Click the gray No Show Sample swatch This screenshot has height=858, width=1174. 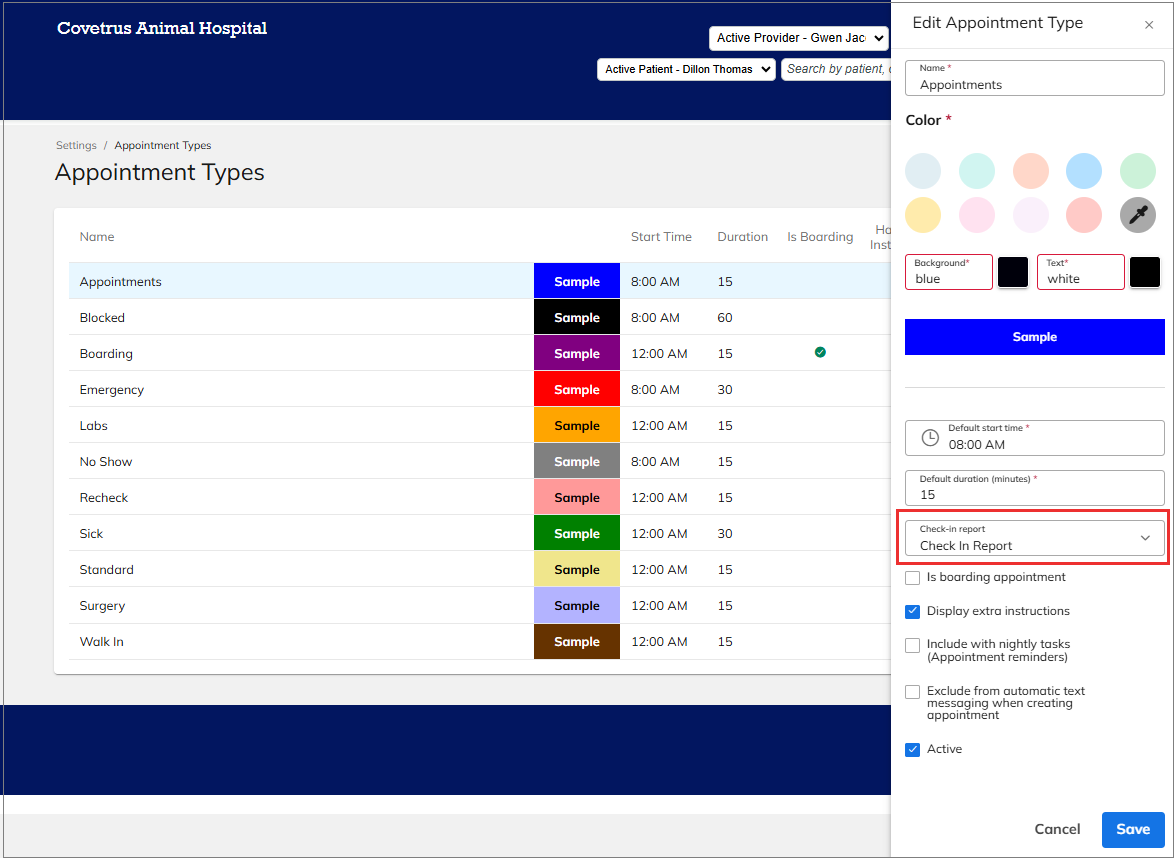[x=577, y=461]
